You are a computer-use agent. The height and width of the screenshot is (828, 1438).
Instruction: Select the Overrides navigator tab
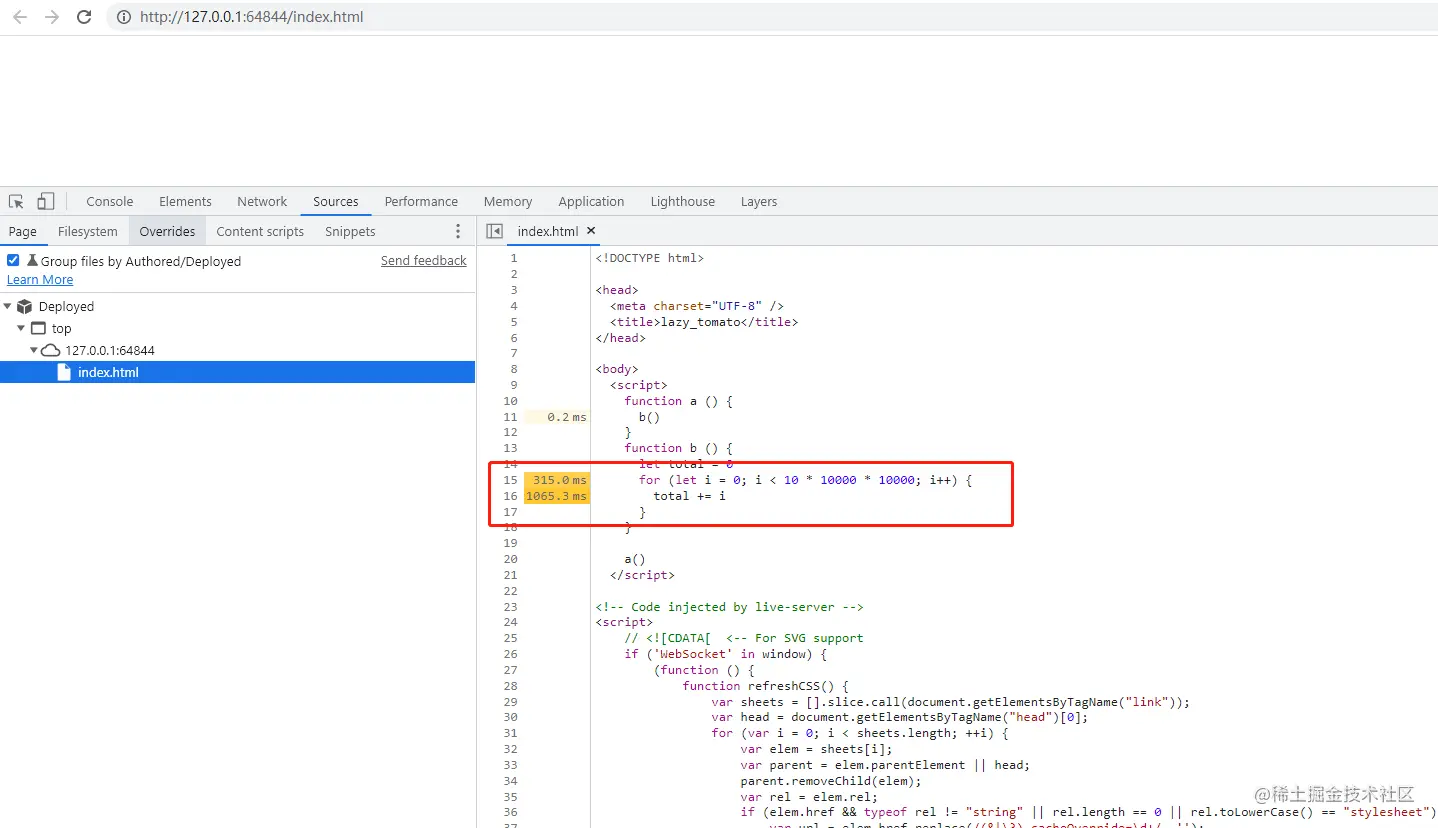(167, 231)
